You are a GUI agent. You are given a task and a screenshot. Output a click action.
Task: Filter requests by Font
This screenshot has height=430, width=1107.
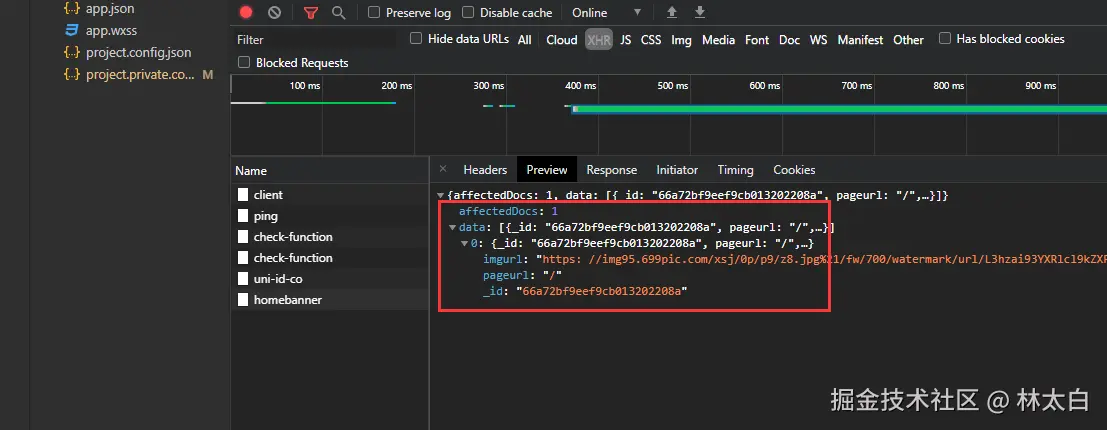coord(757,40)
